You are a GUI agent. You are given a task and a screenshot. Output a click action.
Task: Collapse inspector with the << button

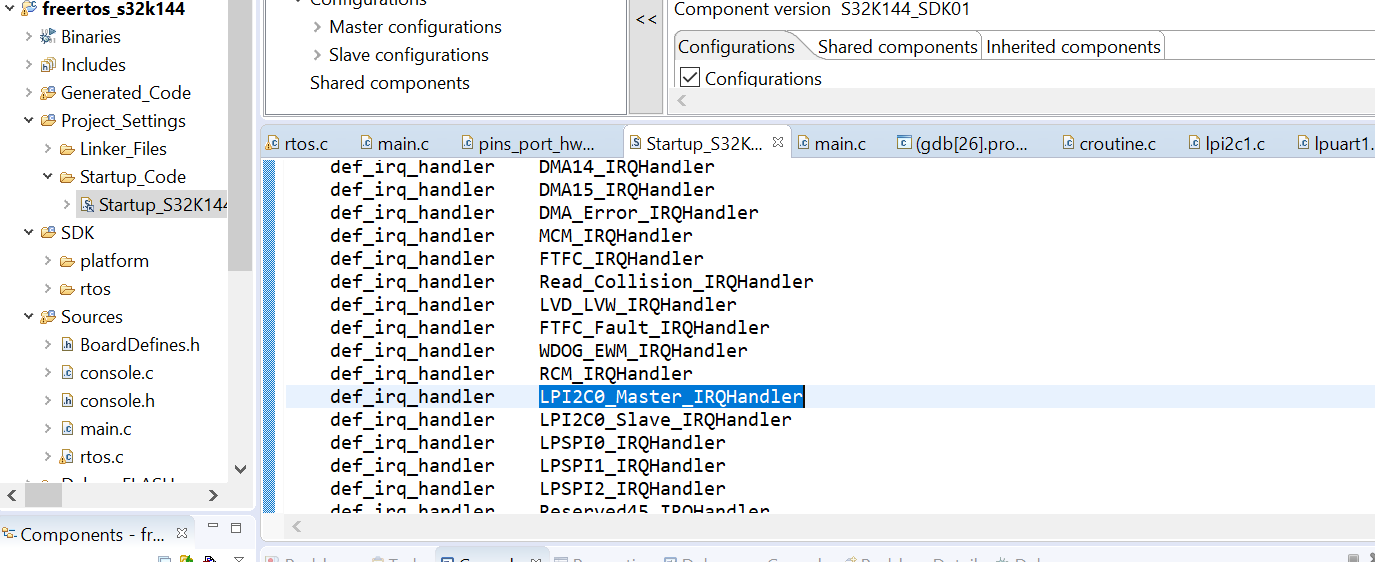click(x=647, y=19)
